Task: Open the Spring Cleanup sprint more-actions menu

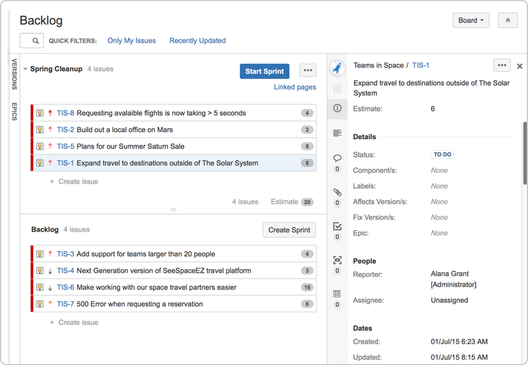Action: 308,71
